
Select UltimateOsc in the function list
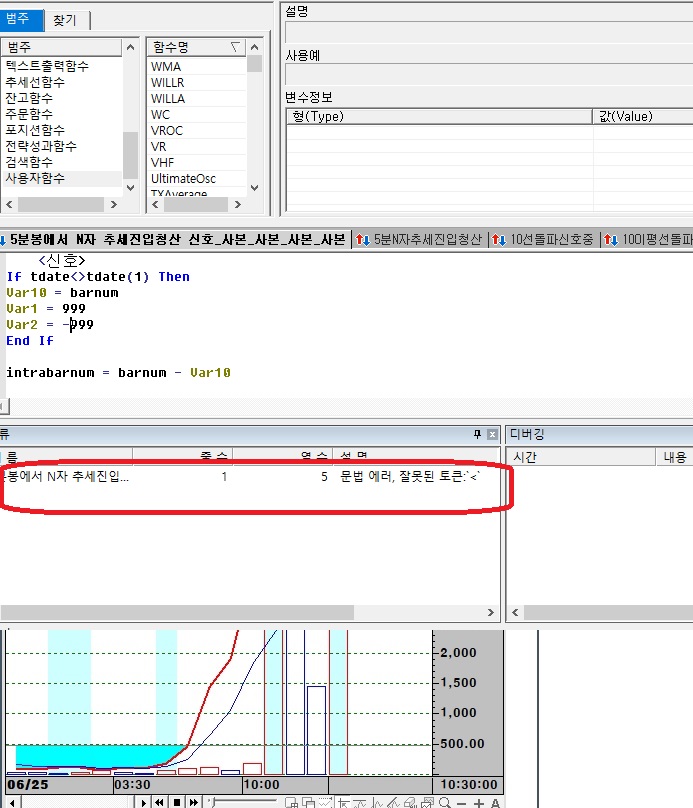[183, 178]
